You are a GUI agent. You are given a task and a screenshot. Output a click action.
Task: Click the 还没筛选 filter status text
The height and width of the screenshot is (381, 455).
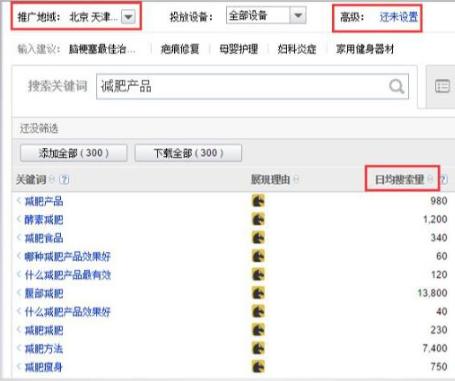tap(39, 128)
